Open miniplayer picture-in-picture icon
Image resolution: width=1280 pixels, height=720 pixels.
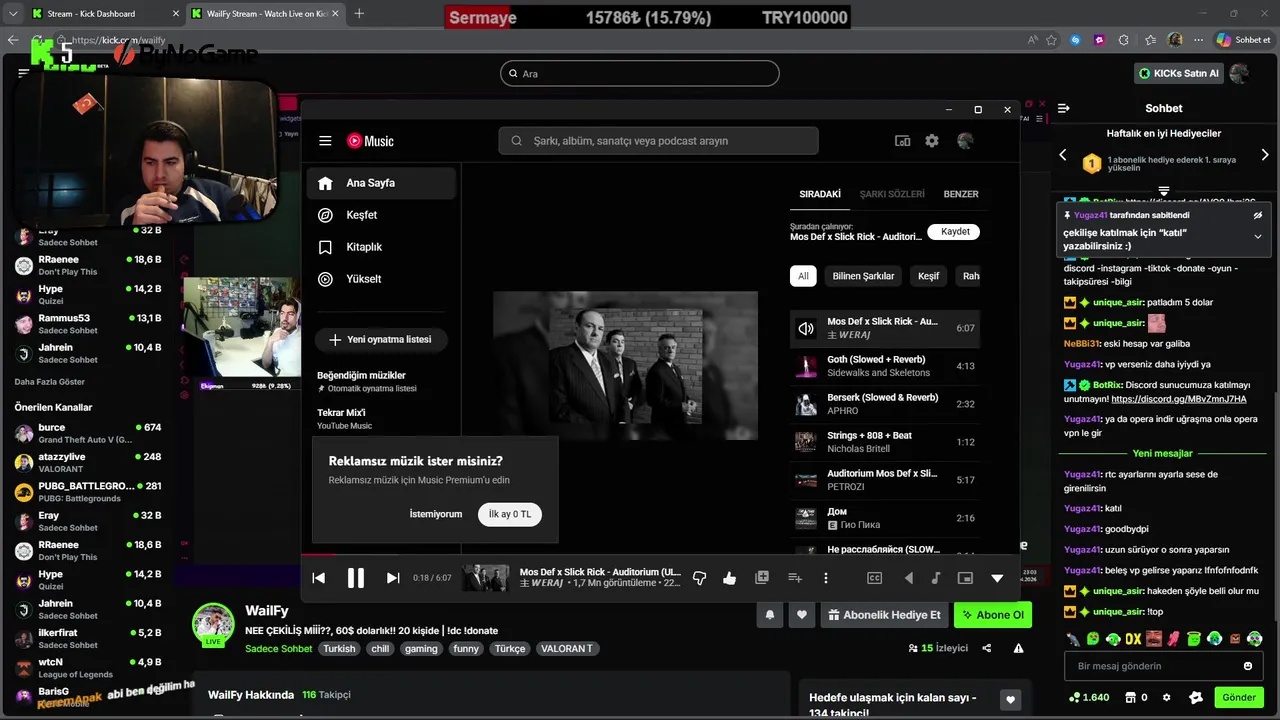[x=965, y=578]
